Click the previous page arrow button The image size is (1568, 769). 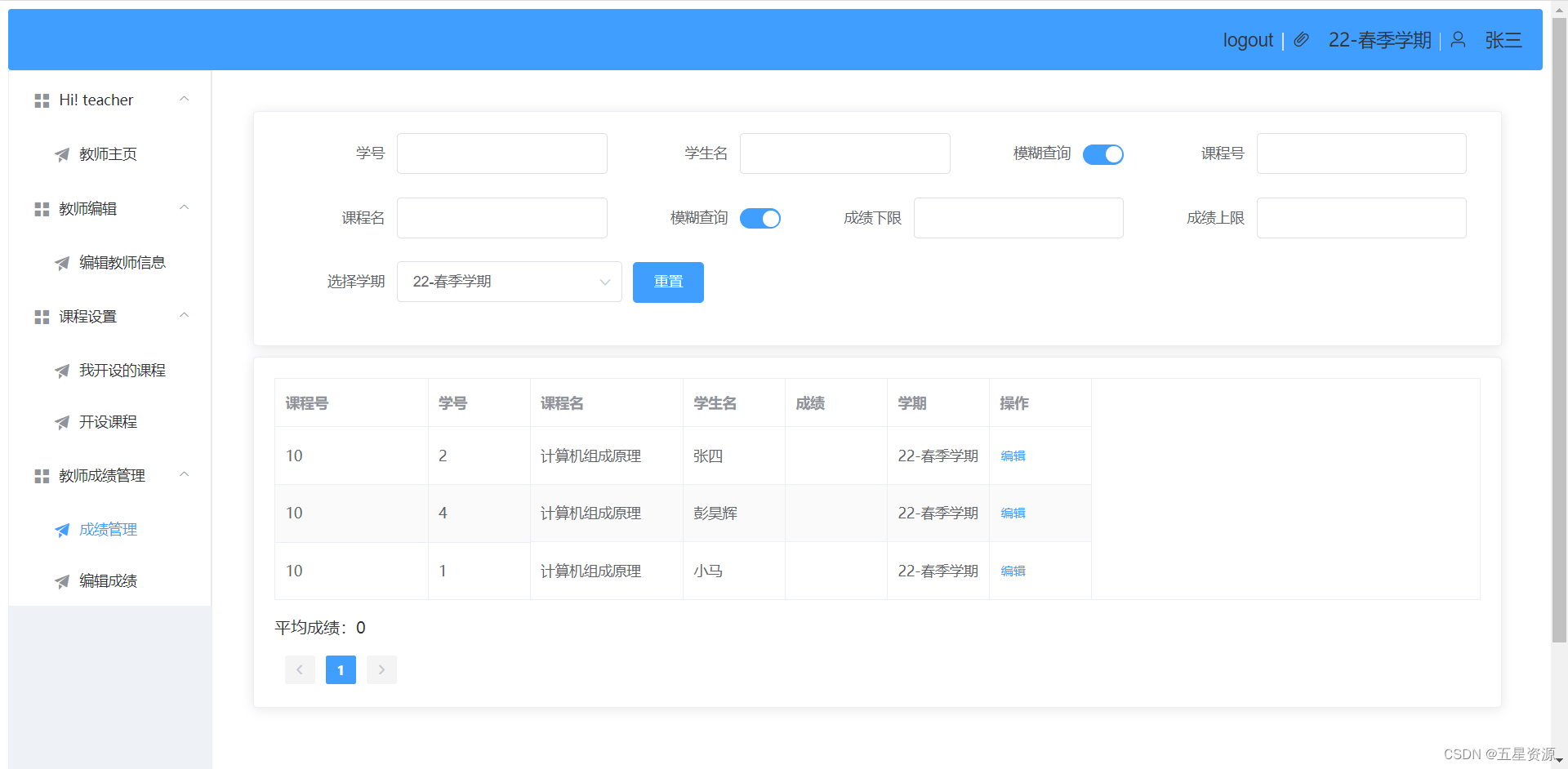coord(300,670)
